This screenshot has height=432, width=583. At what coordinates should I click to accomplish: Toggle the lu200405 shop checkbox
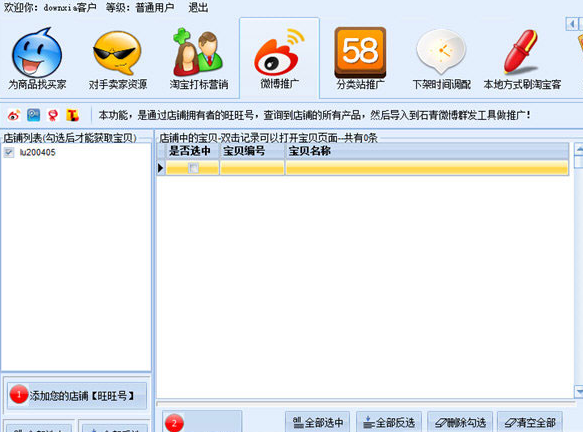pyautogui.click(x=9, y=152)
